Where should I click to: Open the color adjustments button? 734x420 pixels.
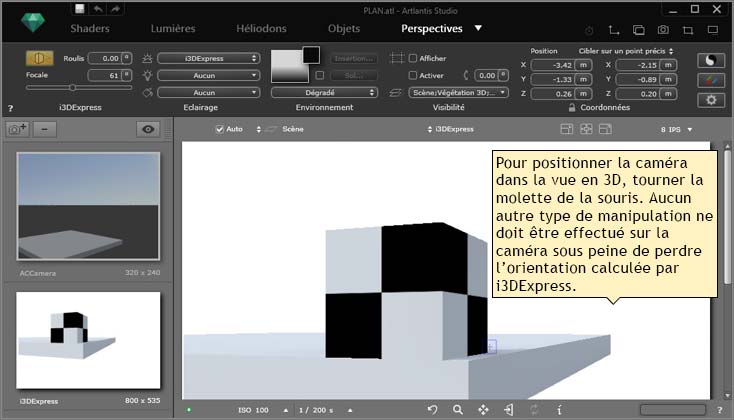coord(711,80)
